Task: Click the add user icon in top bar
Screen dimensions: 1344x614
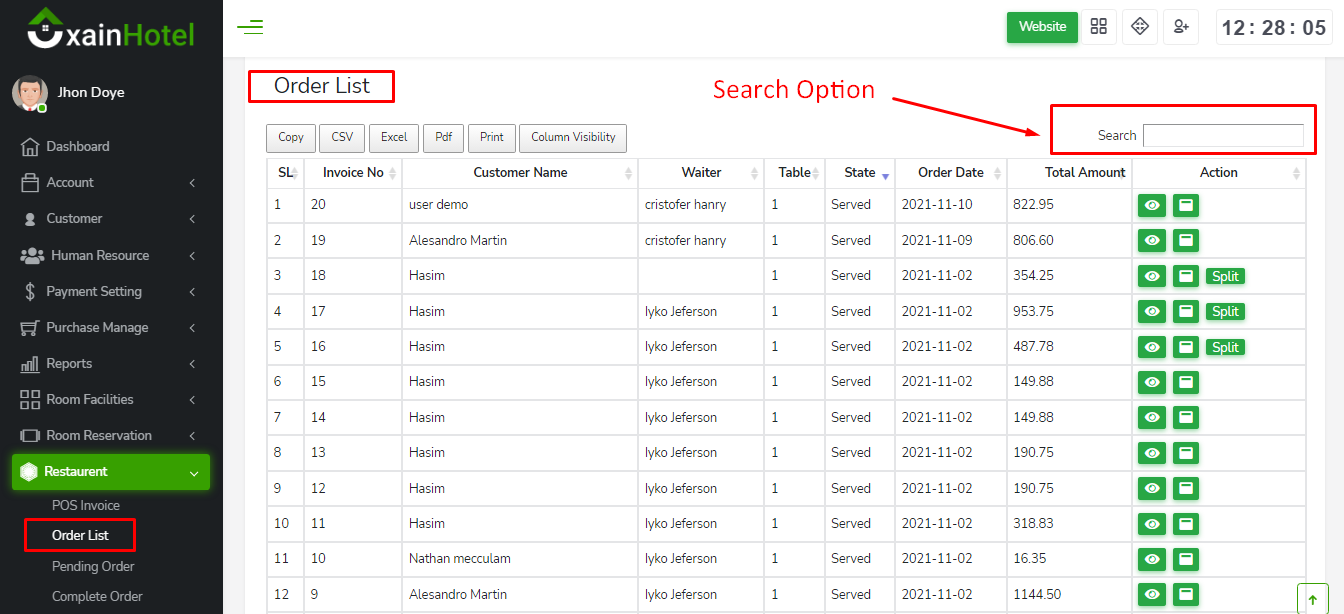Action: coord(1180,27)
